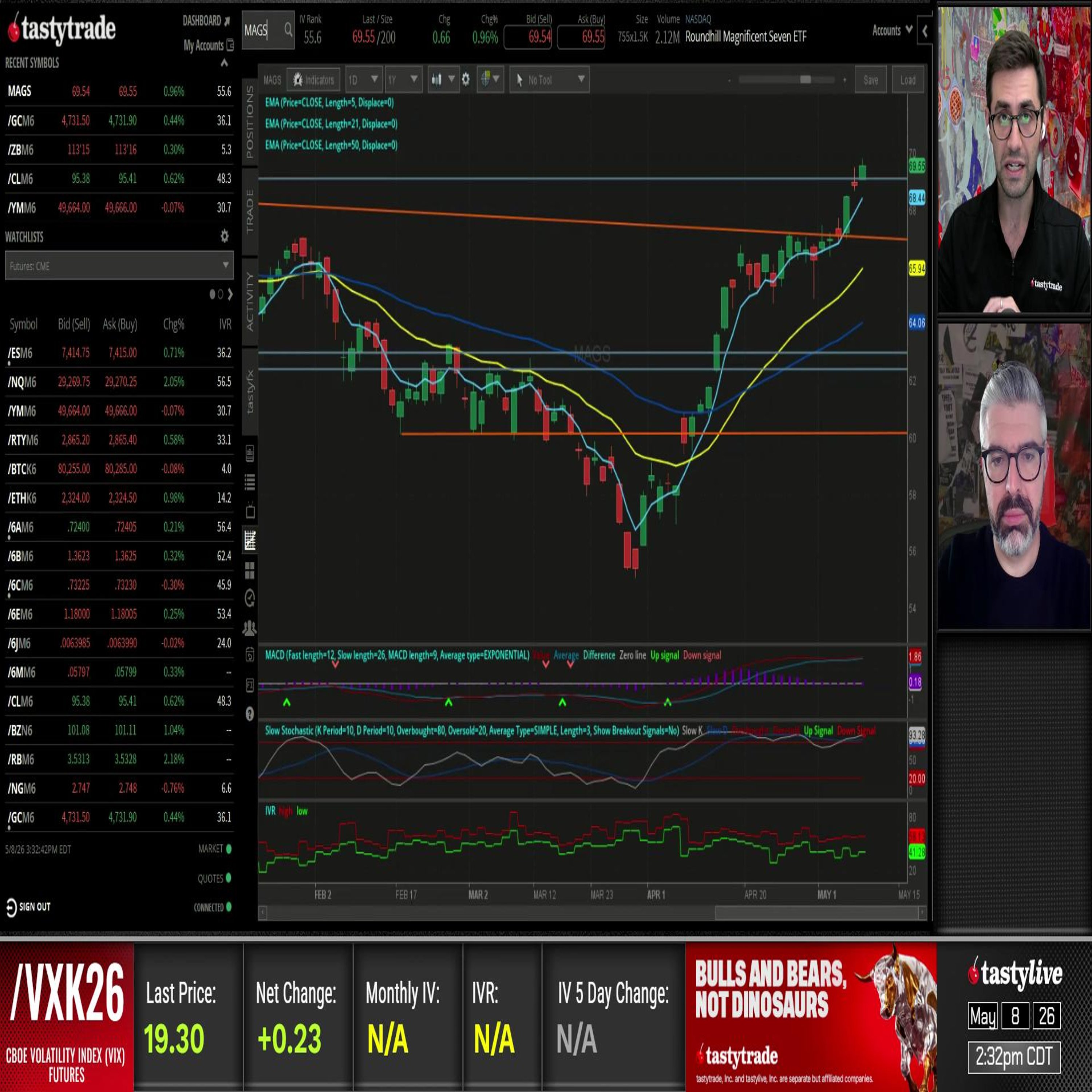Open the people group sidebar icon
Screen dimensions: 1092x1092
click(250, 628)
